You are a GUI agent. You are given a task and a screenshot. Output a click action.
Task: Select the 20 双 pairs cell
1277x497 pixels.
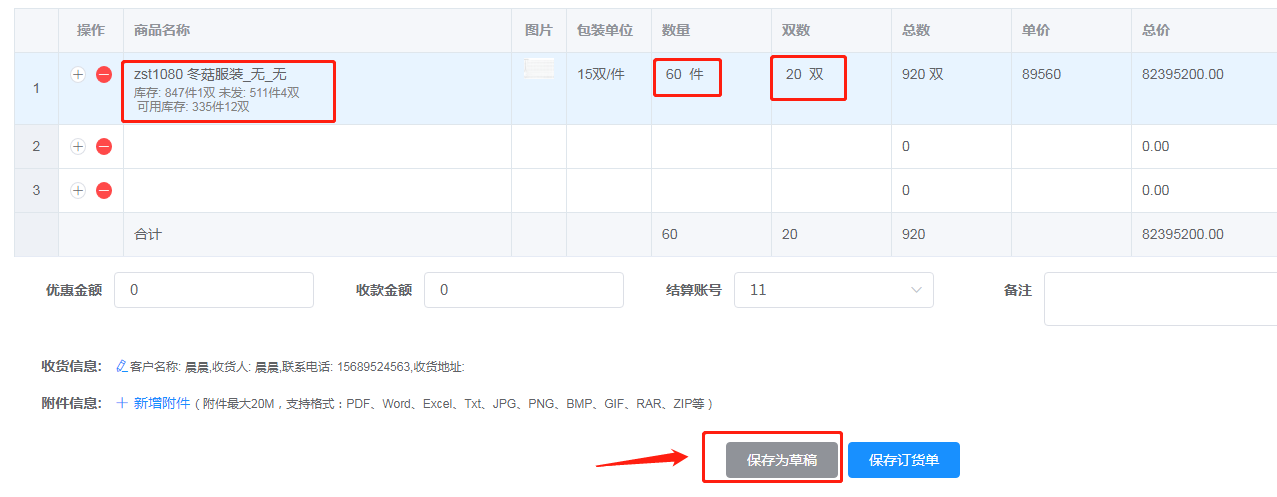[806, 75]
